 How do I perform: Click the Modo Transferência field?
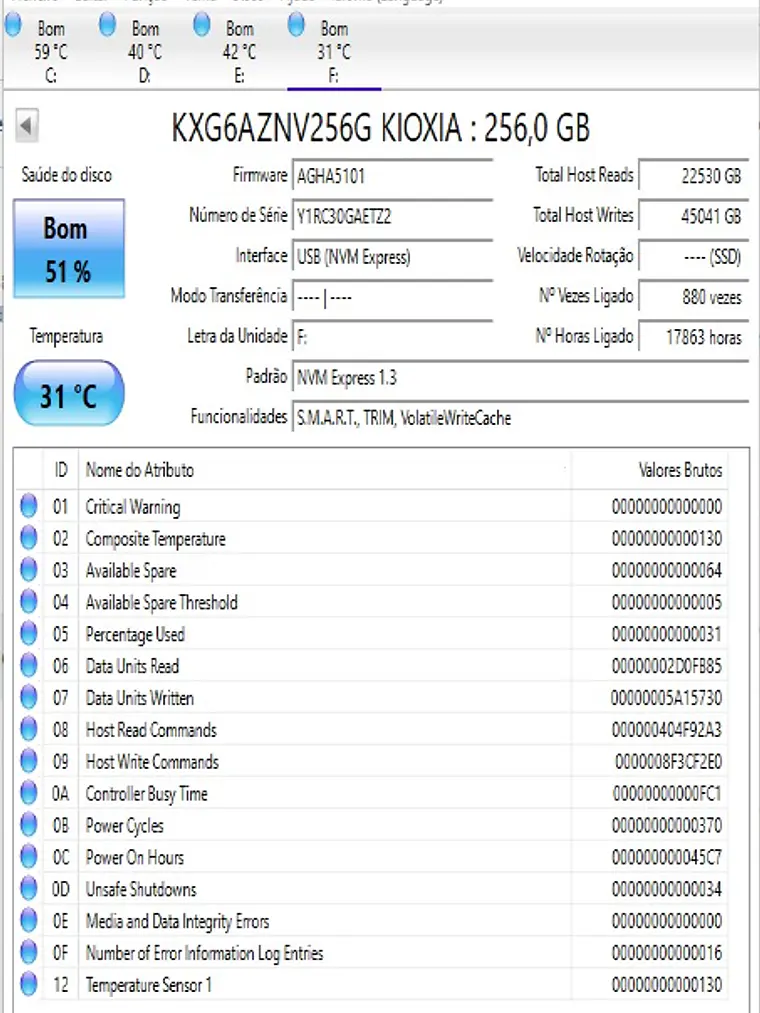tap(393, 297)
